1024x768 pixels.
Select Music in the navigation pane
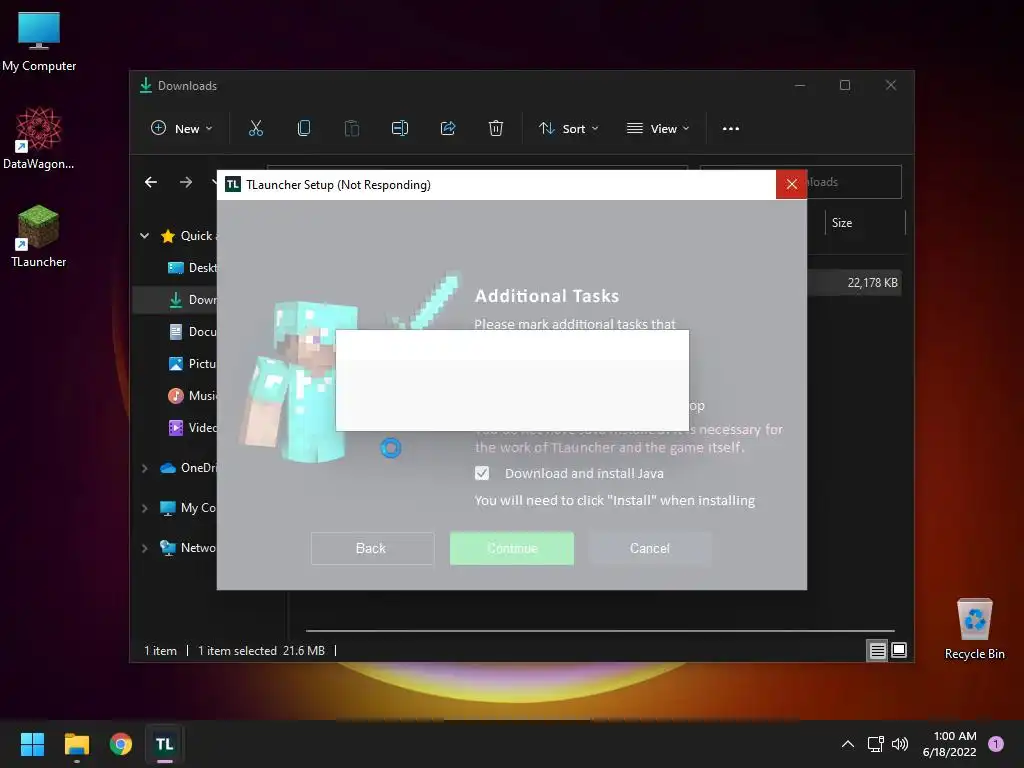pos(192,396)
